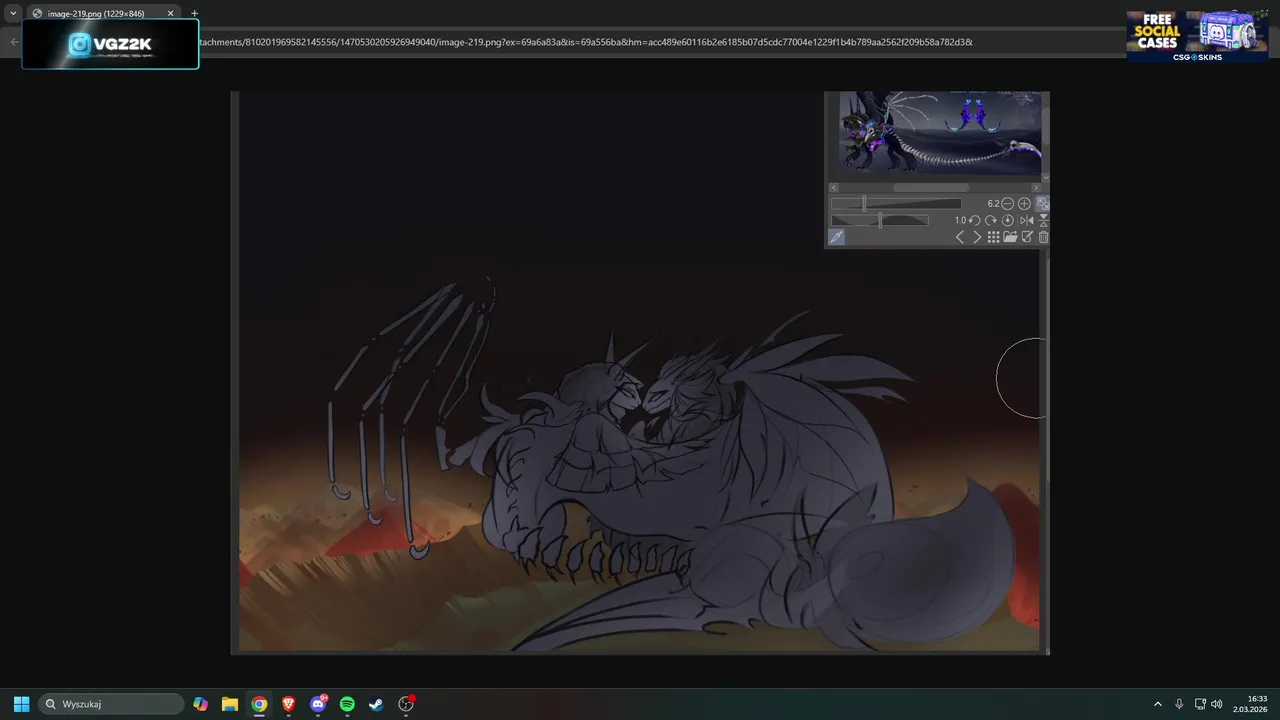The image size is (1280, 720).
Task: Open the image grid list in sub view
Action: (993, 237)
